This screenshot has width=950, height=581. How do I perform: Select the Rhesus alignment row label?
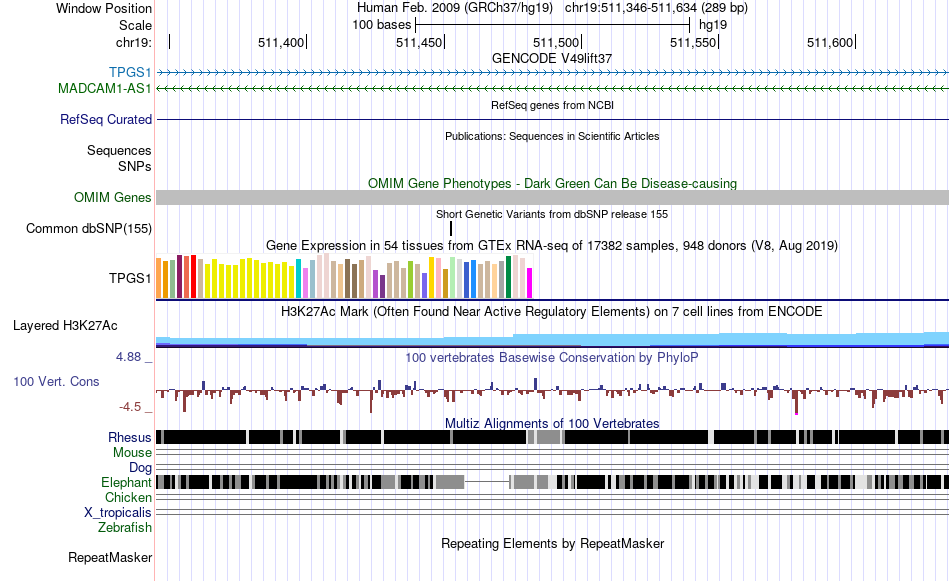point(130,437)
